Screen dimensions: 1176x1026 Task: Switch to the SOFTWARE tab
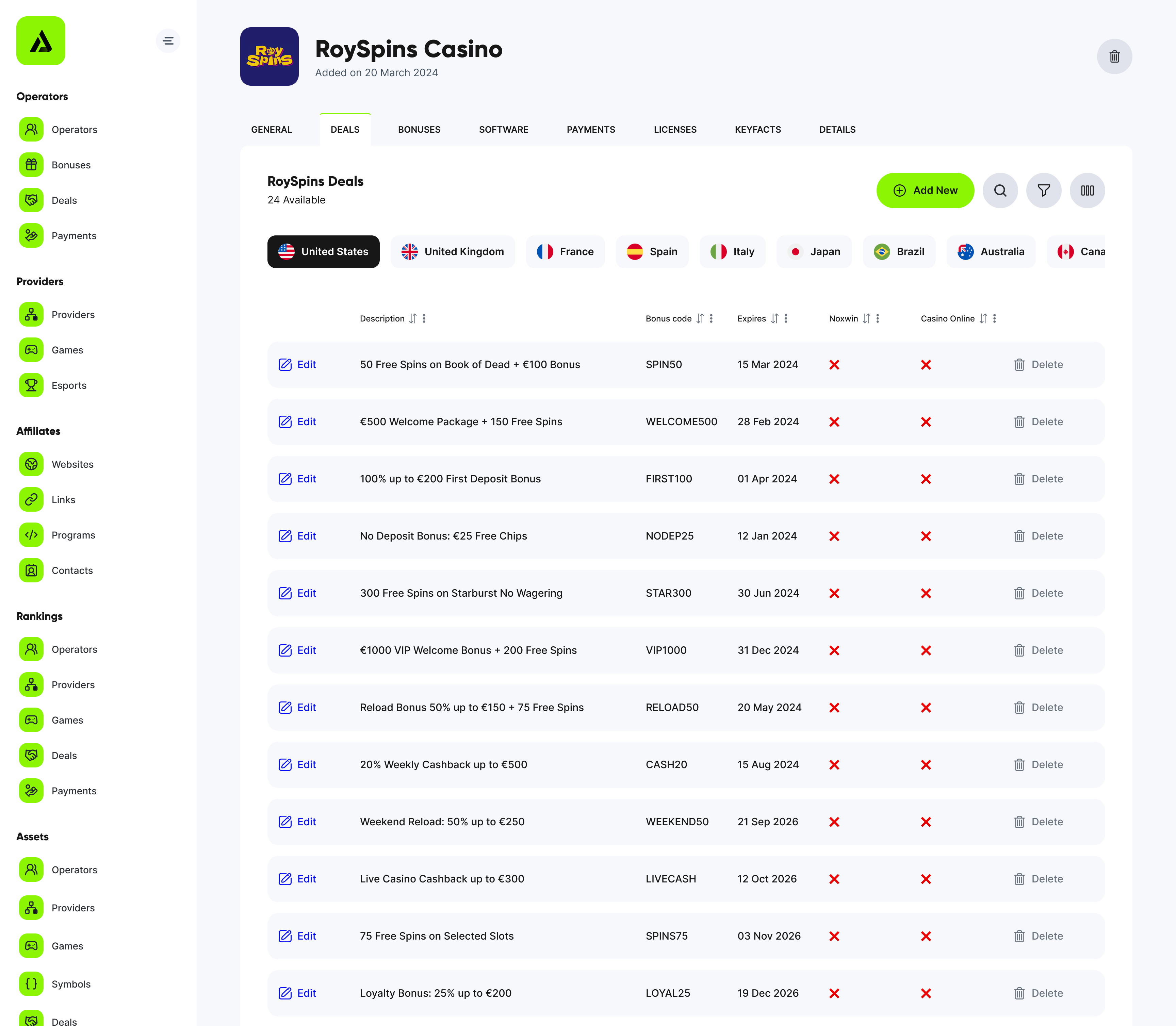click(x=503, y=129)
